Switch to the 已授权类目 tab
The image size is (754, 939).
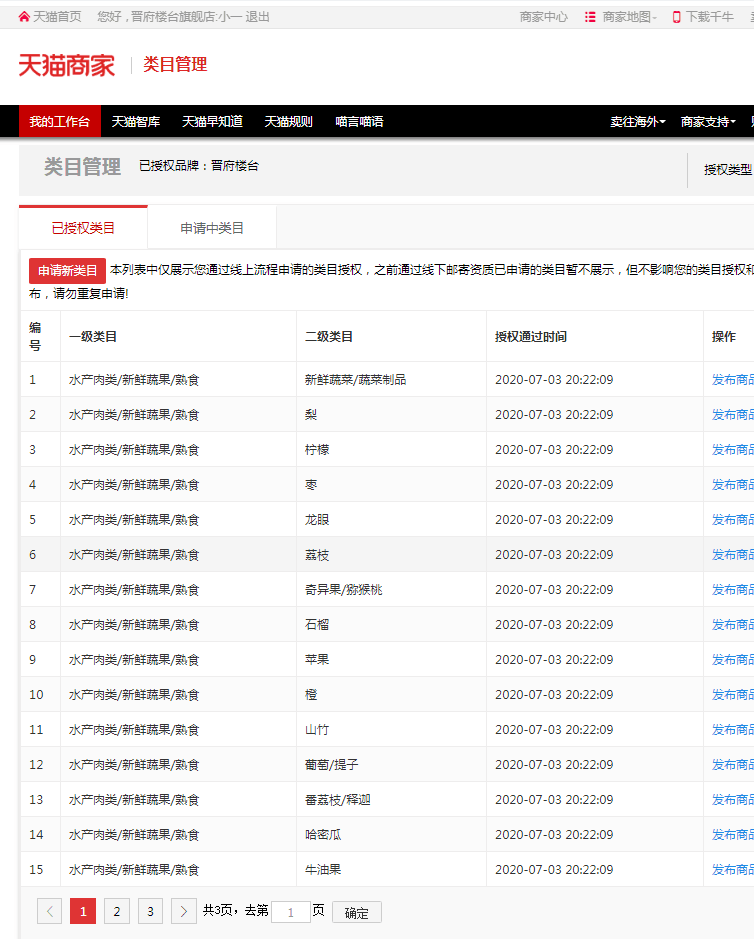[x=83, y=228]
